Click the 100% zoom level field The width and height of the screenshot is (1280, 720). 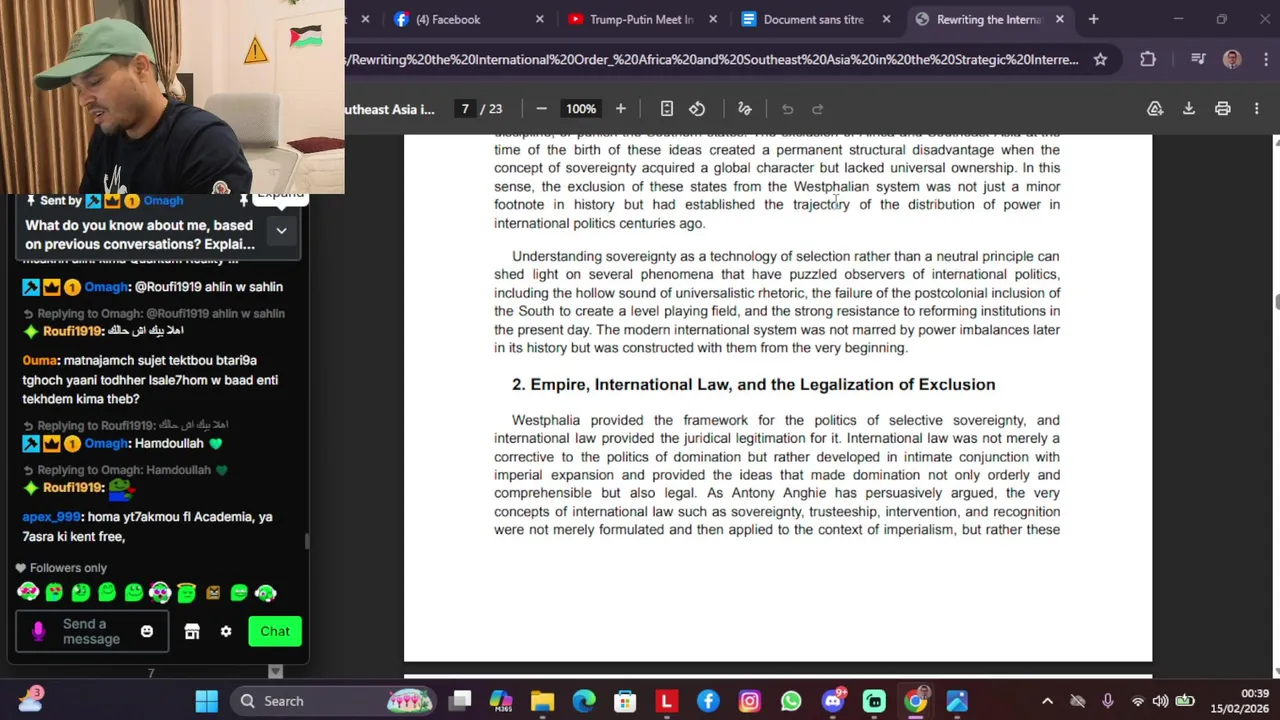[581, 109]
